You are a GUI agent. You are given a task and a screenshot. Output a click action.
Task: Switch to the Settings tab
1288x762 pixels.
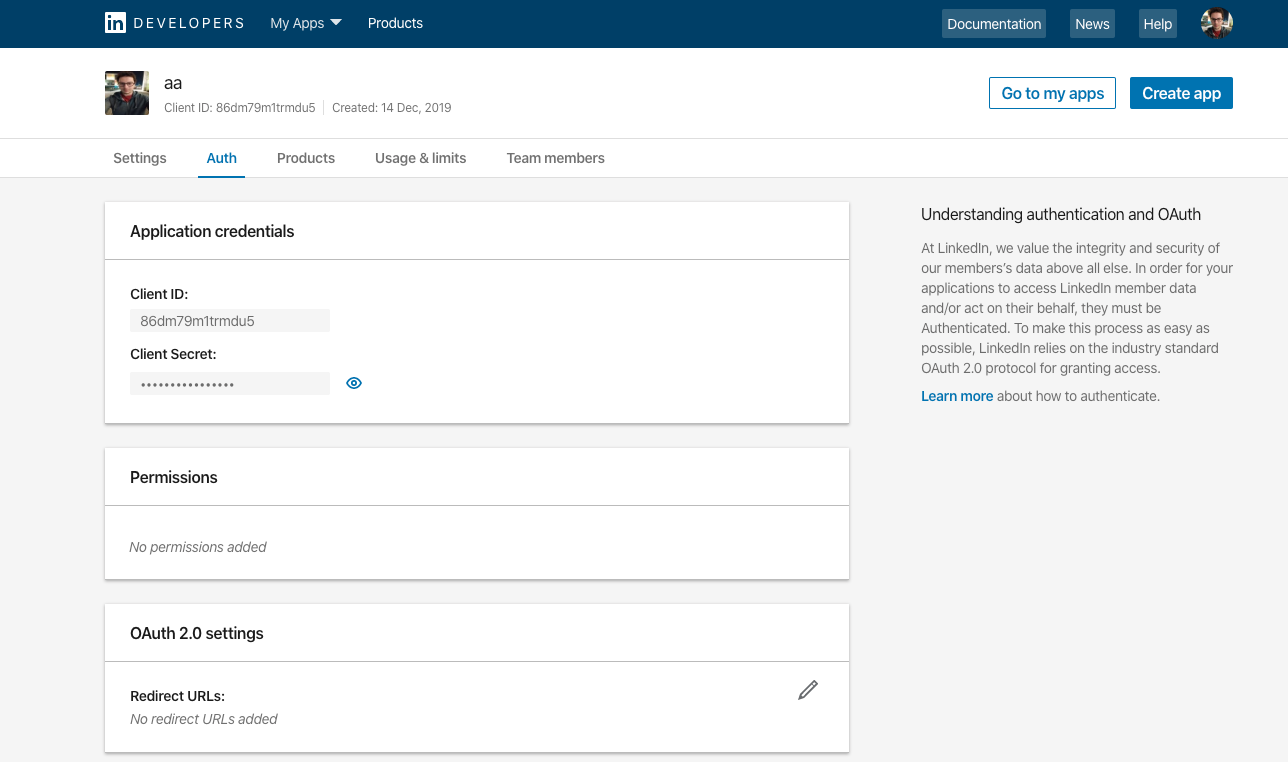(x=140, y=158)
